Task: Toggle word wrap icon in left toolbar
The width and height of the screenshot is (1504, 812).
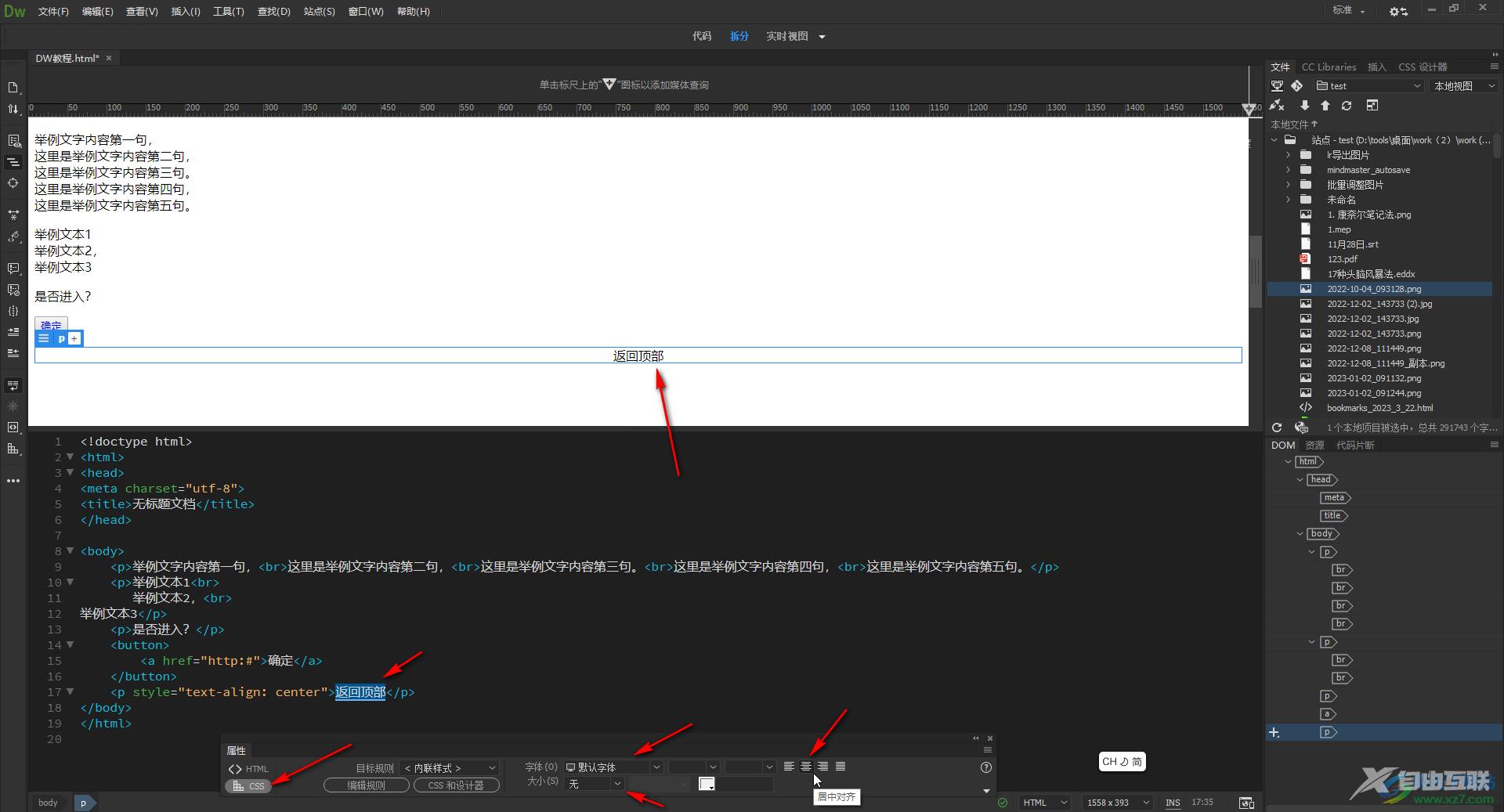Action: [13, 385]
